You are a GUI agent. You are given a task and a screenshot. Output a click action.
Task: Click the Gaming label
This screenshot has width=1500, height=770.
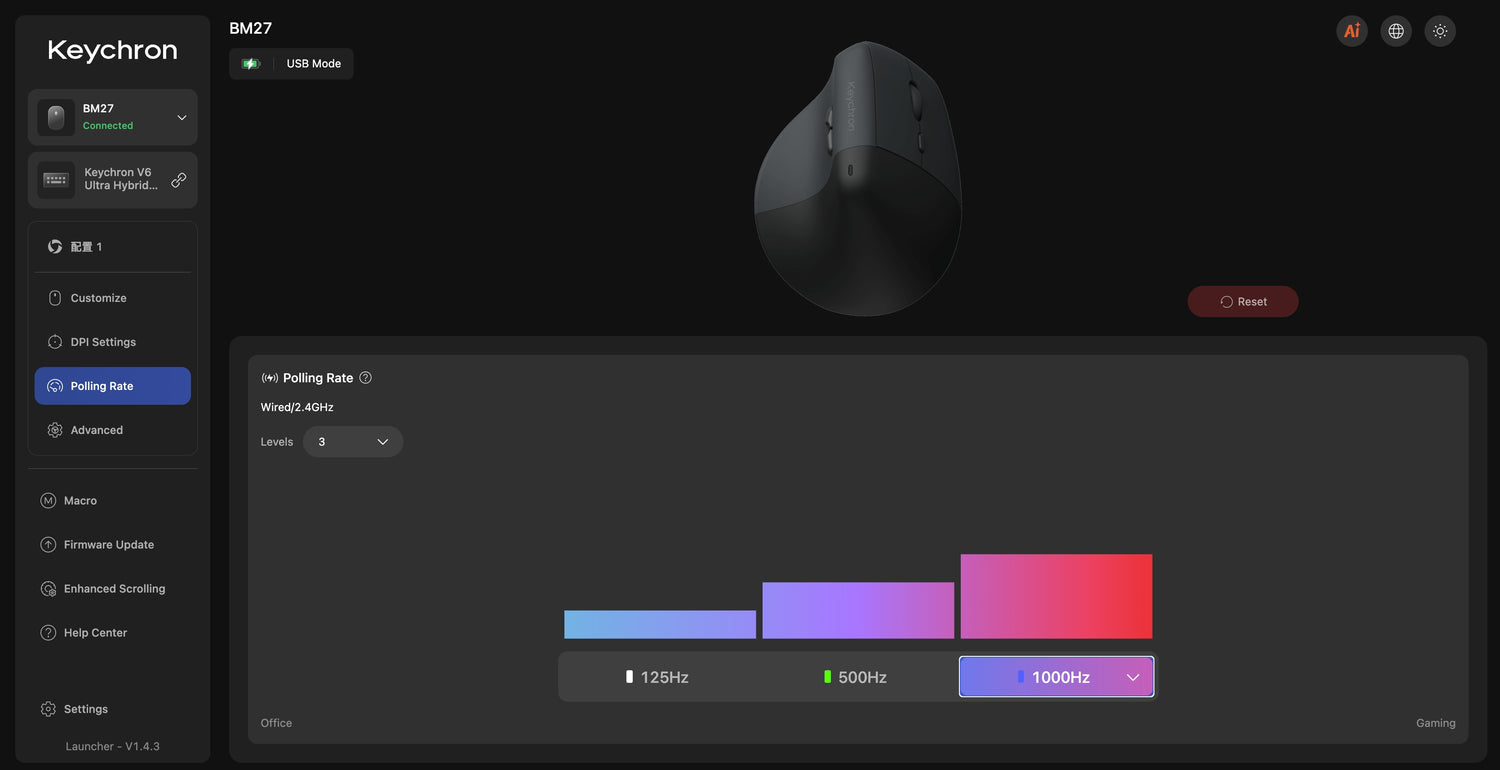(1436, 723)
